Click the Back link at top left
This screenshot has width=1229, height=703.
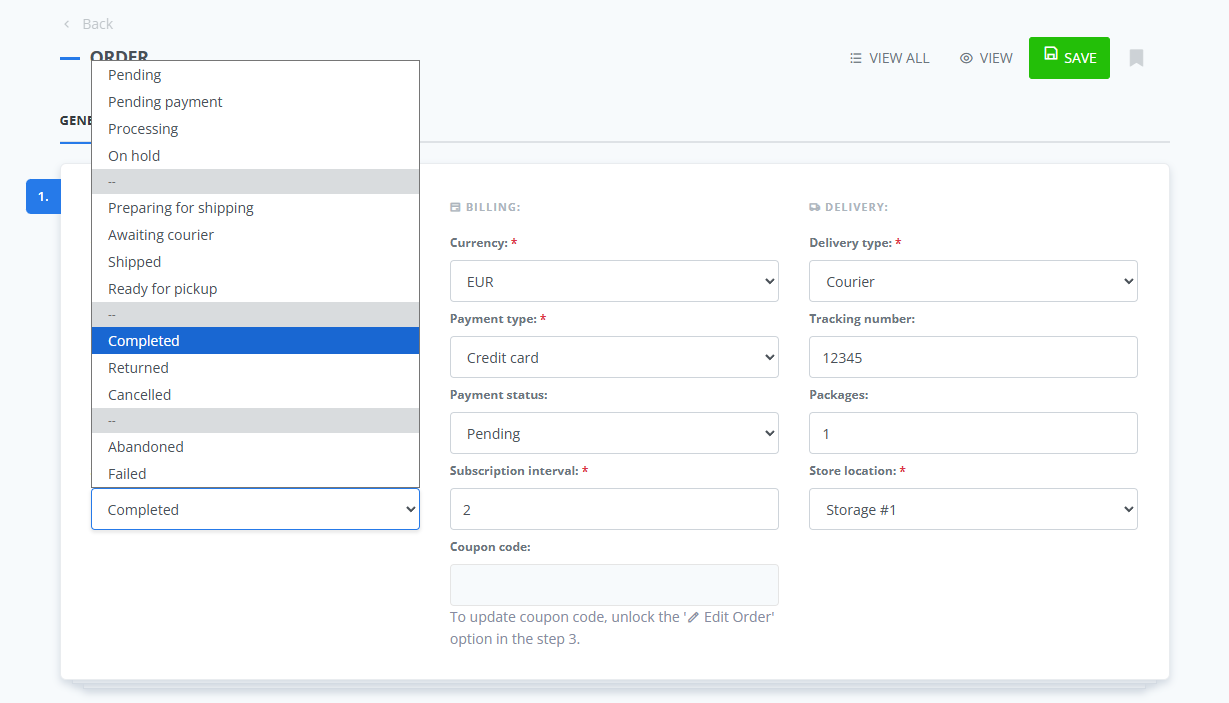pyautogui.click(x=95, y=23)
